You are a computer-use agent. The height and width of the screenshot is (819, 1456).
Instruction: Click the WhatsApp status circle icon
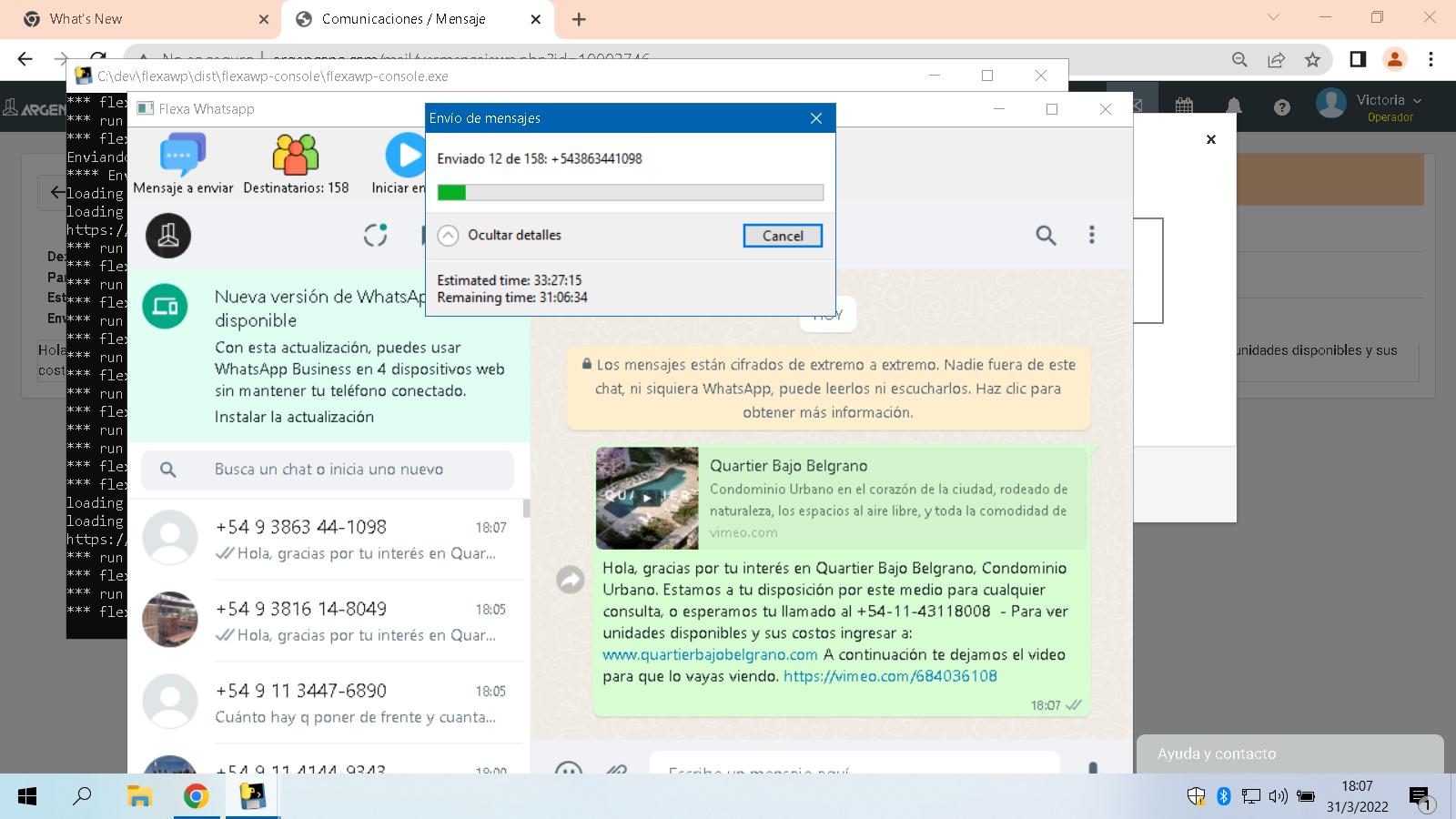tap(376, 235)
